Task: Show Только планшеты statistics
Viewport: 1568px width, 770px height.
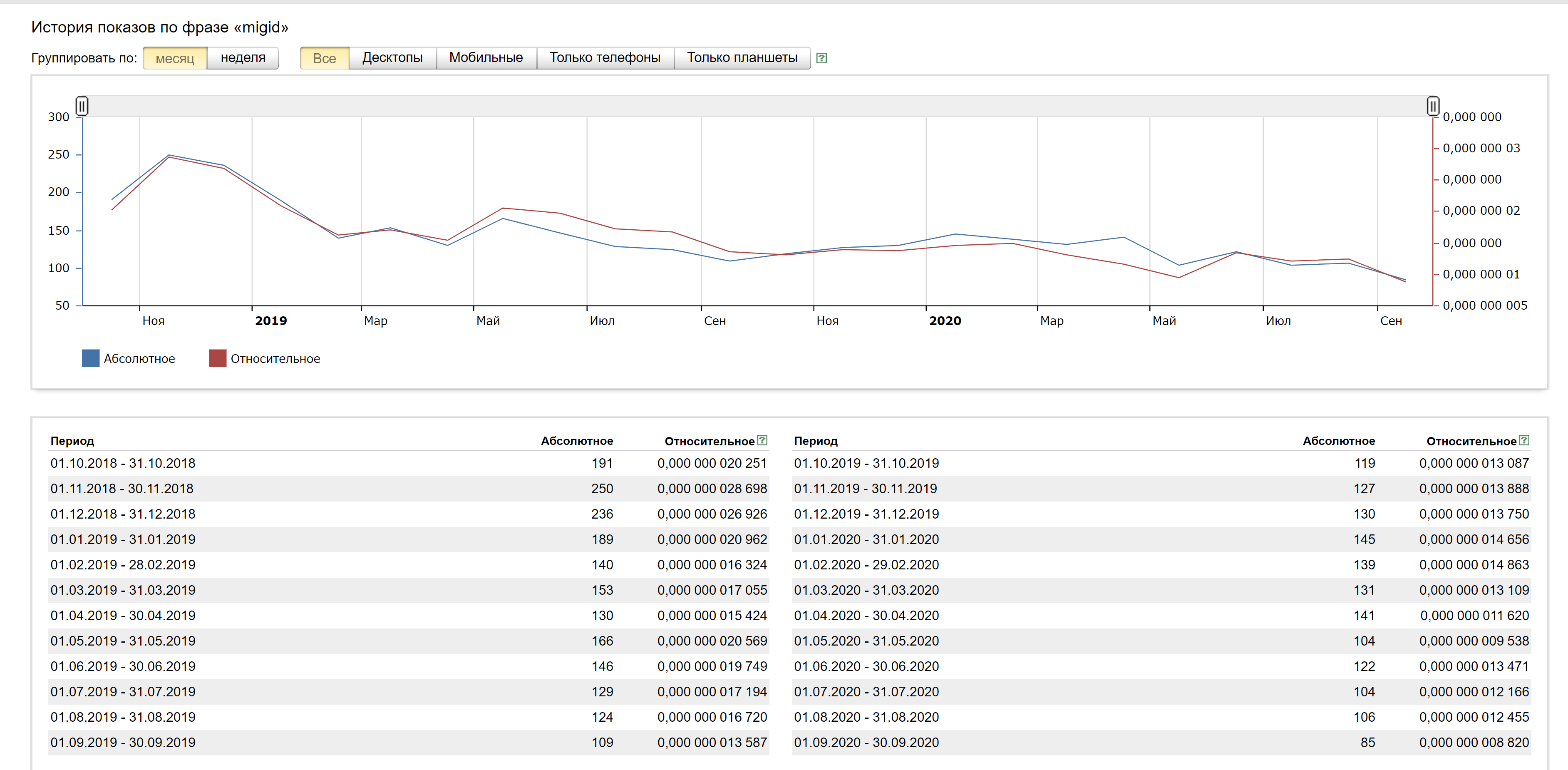Action: pos(742,58)
